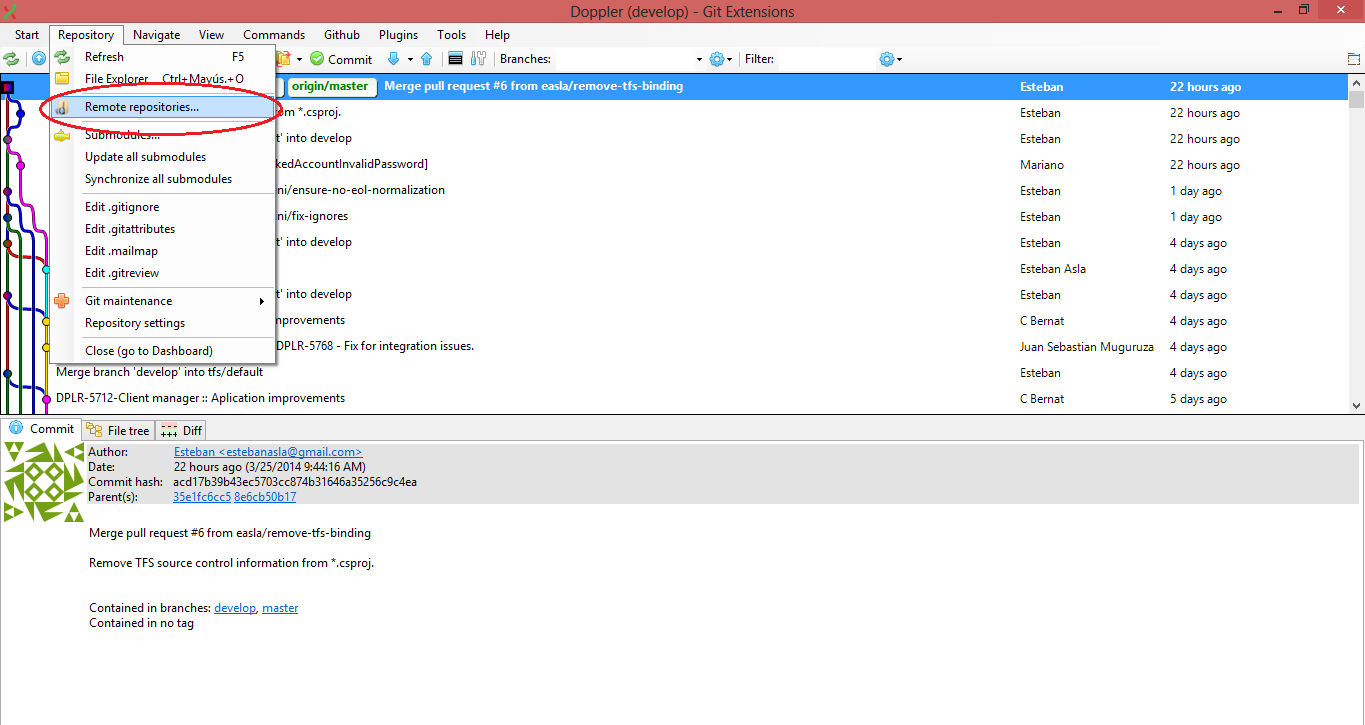Open the View menu
This screenshot has width=1365, height=725.
point(211,34)
